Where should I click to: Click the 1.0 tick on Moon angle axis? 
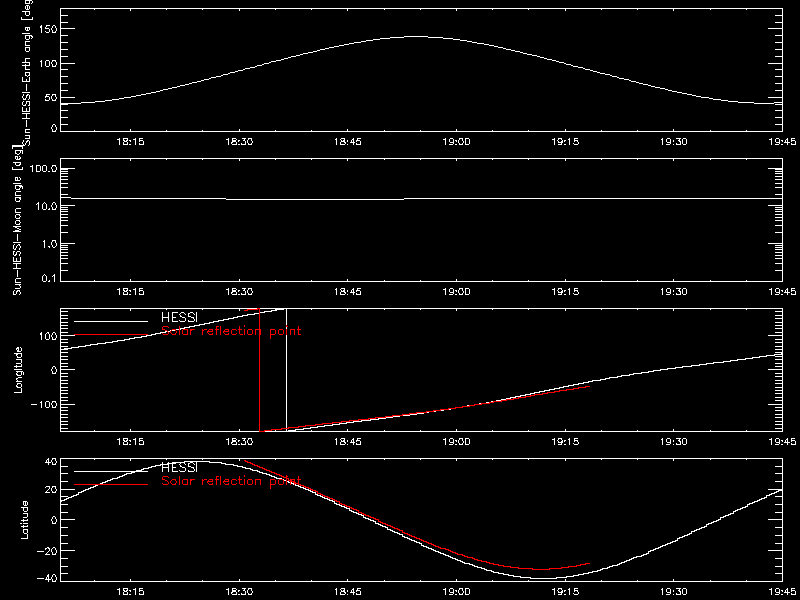[x=49, y=244]
